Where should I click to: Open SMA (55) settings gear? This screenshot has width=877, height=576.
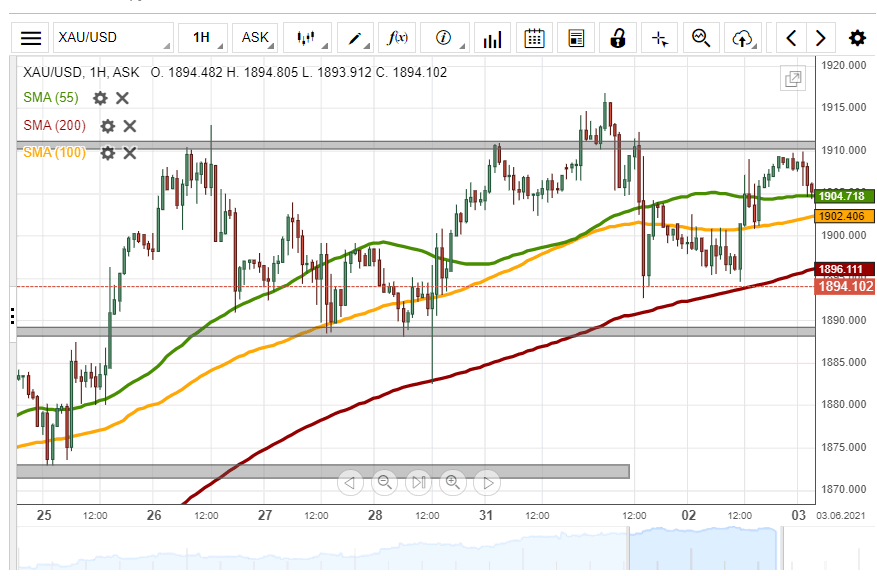(x=100, y=98)
